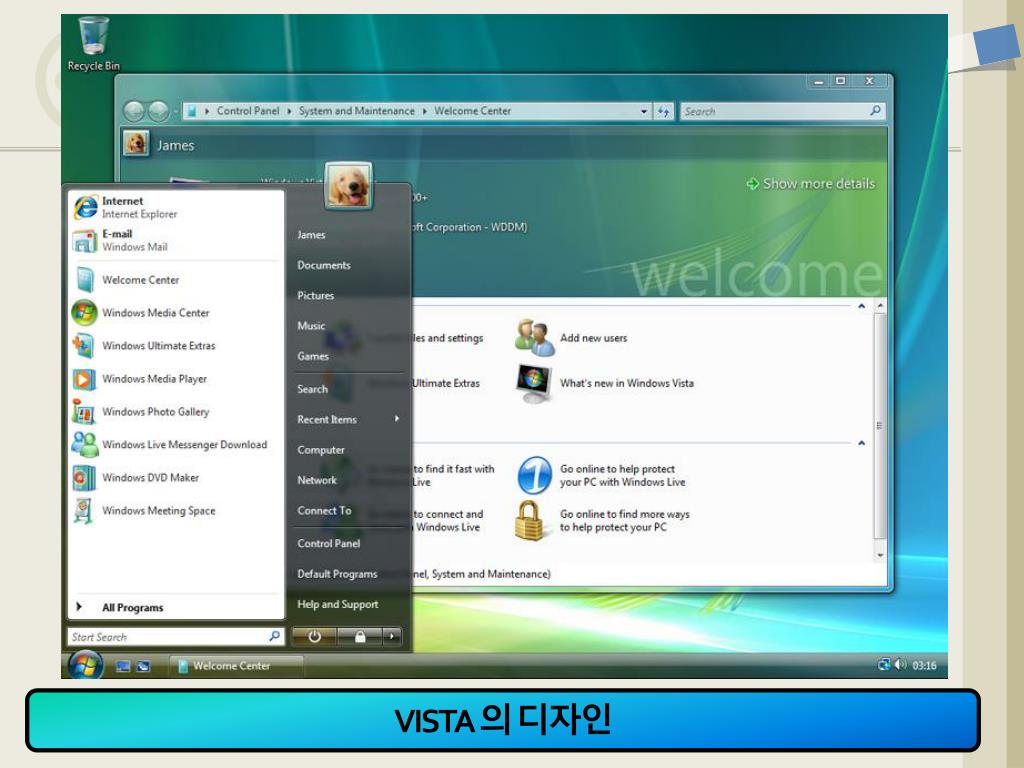Open What's new in Windows Vista icon

534,383
